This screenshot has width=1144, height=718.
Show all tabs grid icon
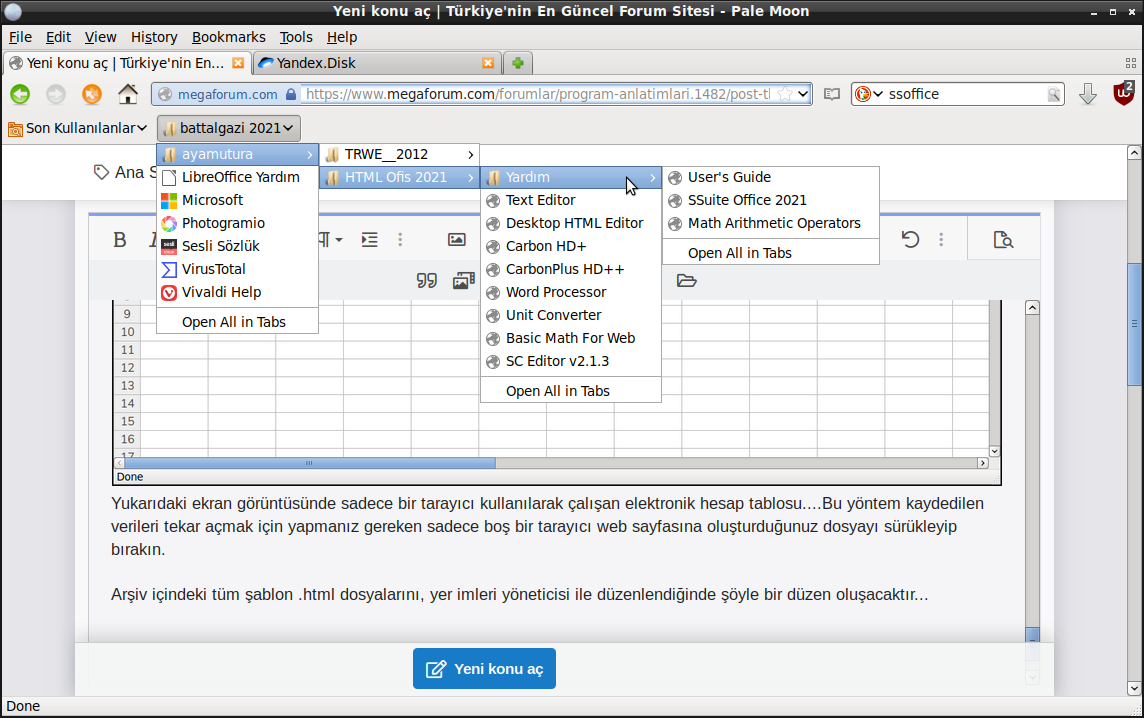[1130, 63]
